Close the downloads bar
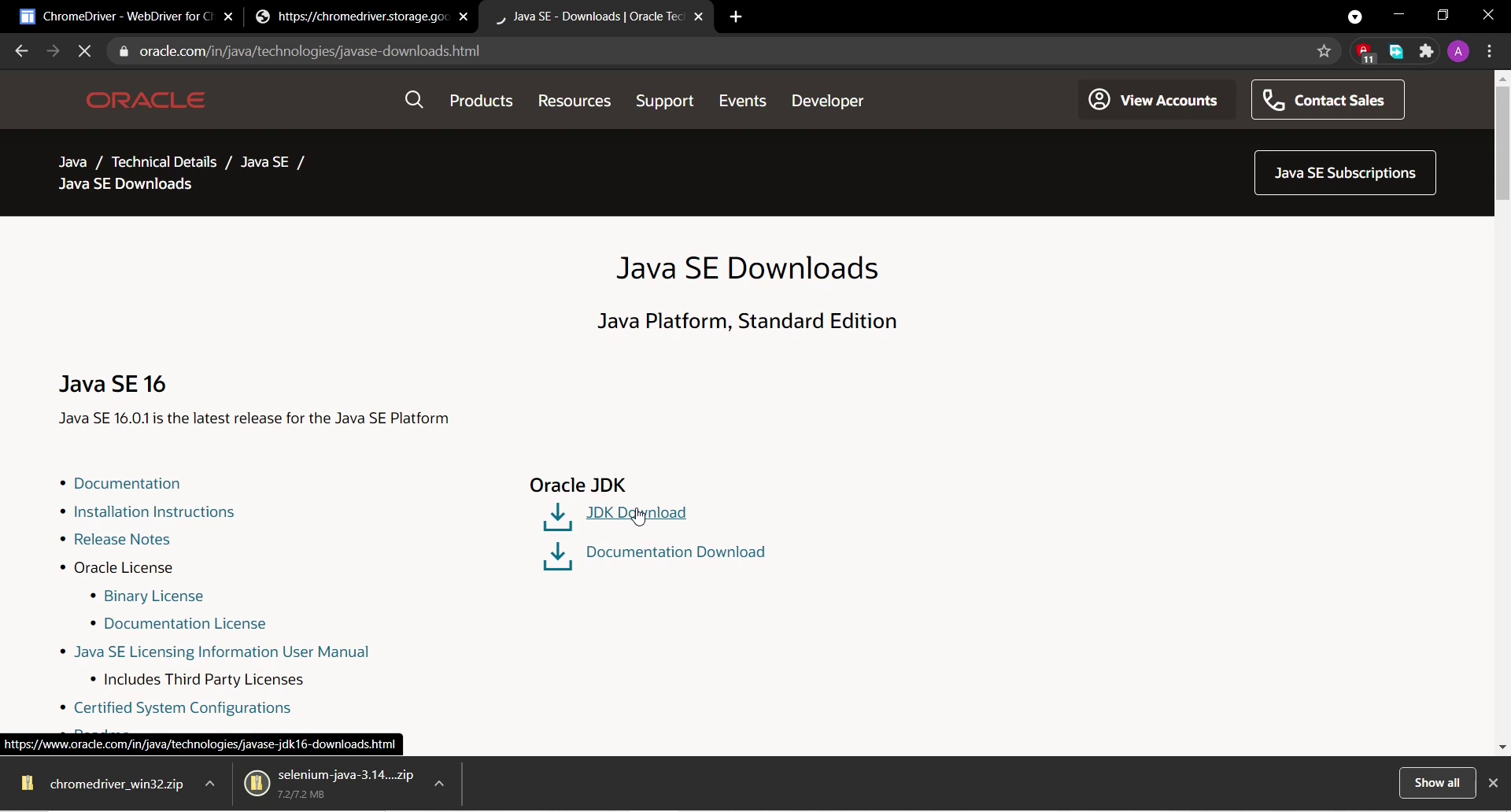 pyautogui.click(x=1494, y=784)
